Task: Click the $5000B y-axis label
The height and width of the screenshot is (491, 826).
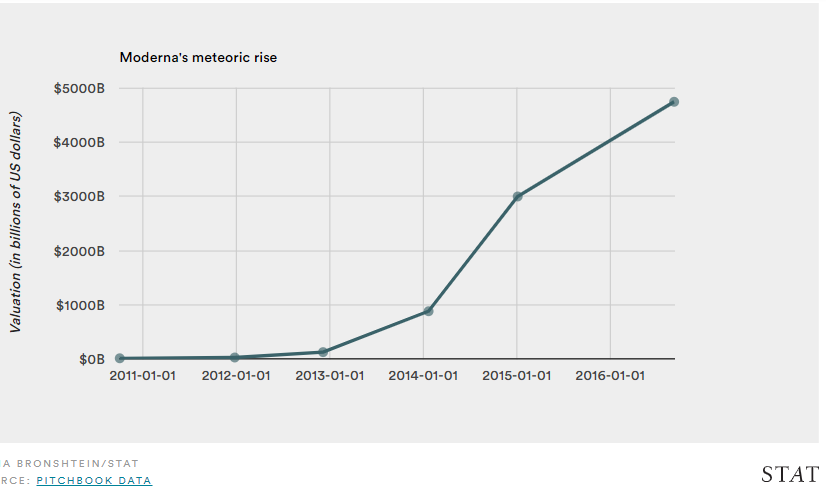Action: tap(79, 89)
